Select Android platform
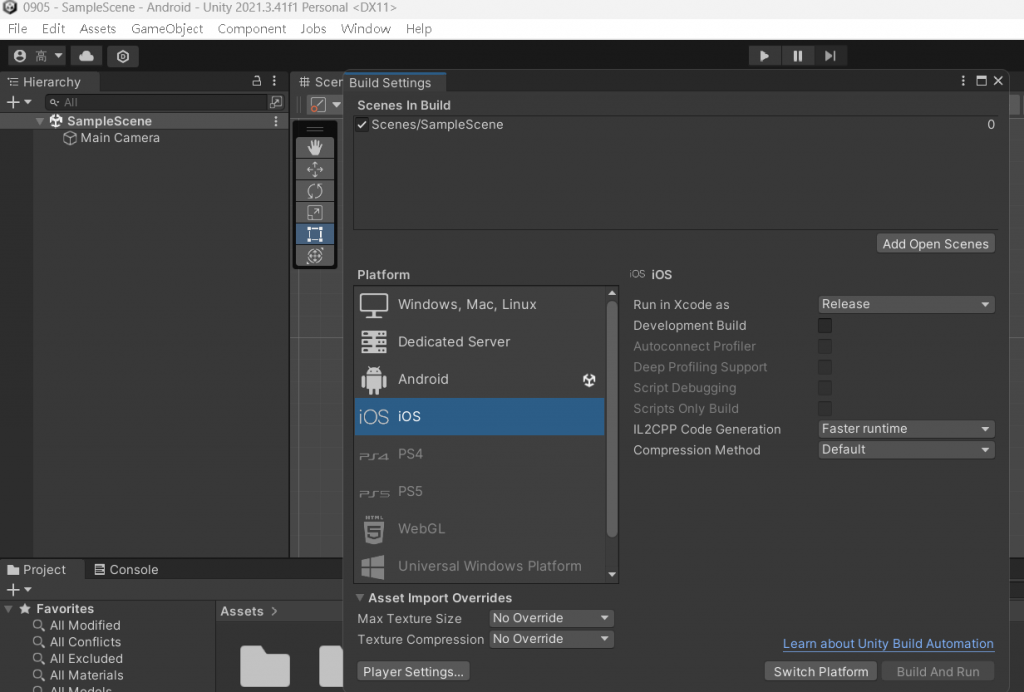Image resolution: width=1024 pixels, height=692 pixels. [x=479, y=379]
